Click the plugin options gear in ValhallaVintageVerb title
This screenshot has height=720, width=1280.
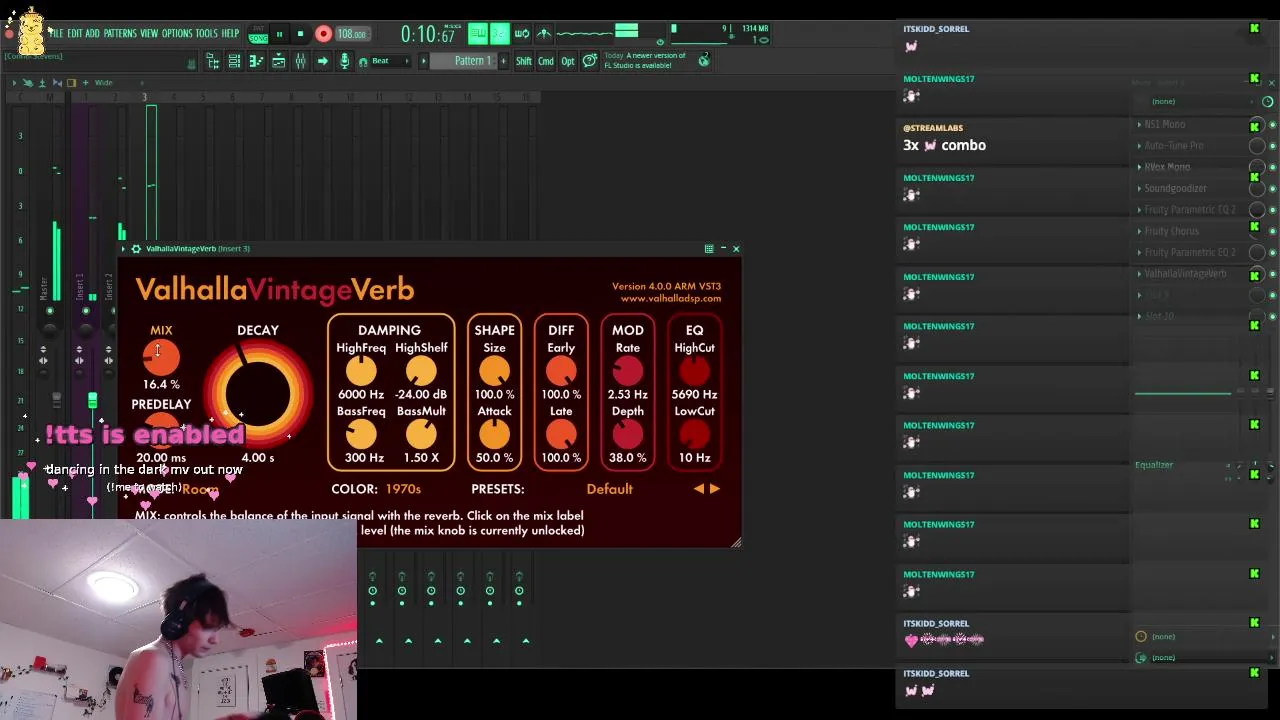click(x=136, y=249)
